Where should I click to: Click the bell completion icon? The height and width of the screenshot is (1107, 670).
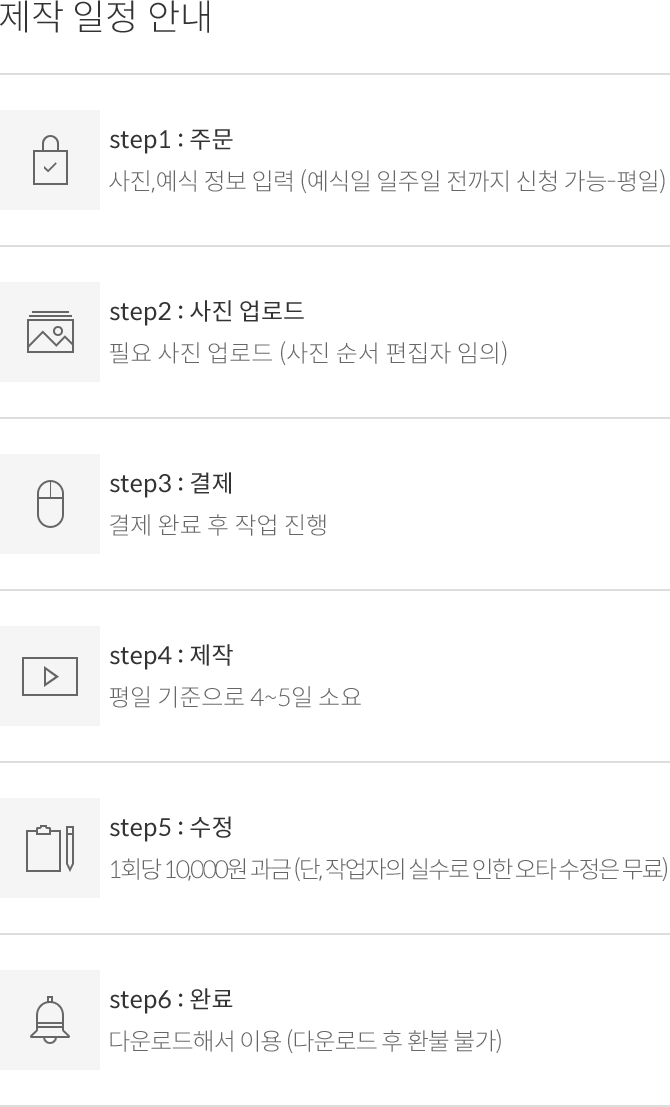[x=50, y=1020]
